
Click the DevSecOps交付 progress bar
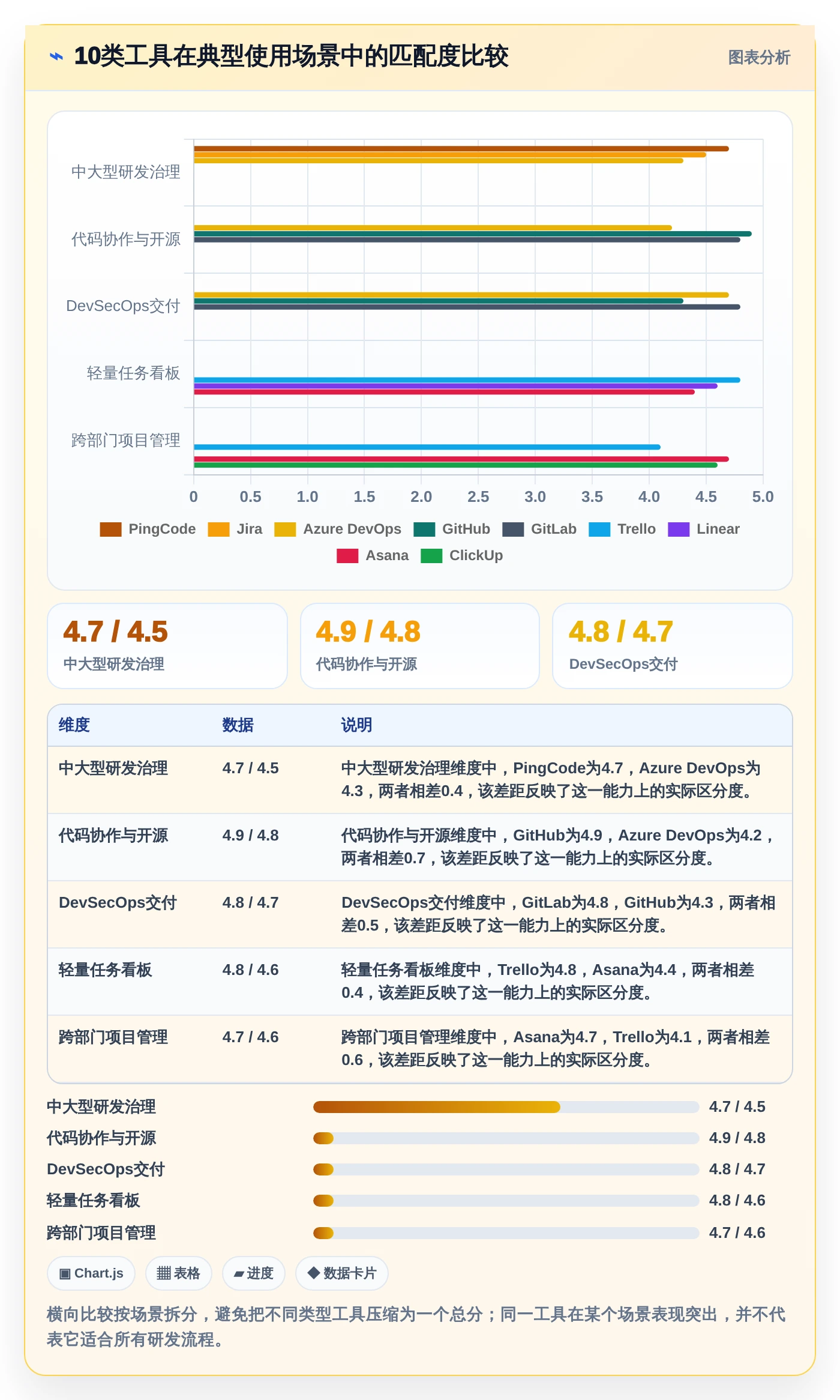[x=506, y=1169]
